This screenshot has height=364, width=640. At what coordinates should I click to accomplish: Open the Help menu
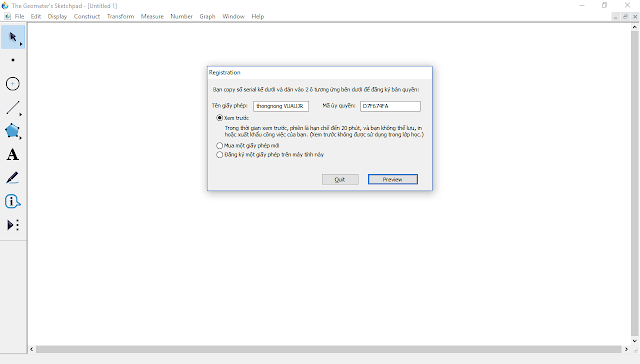258,16
